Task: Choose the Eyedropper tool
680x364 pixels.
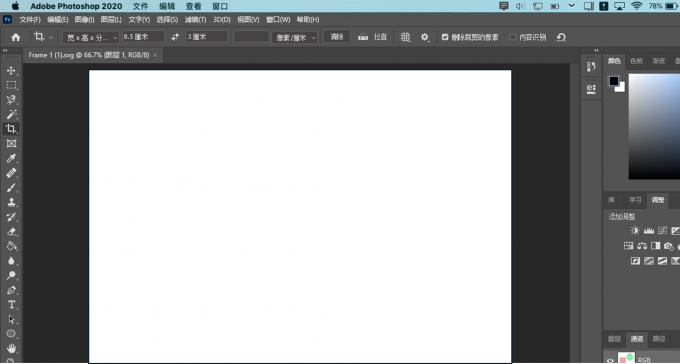Action: [x=11, y=158]
